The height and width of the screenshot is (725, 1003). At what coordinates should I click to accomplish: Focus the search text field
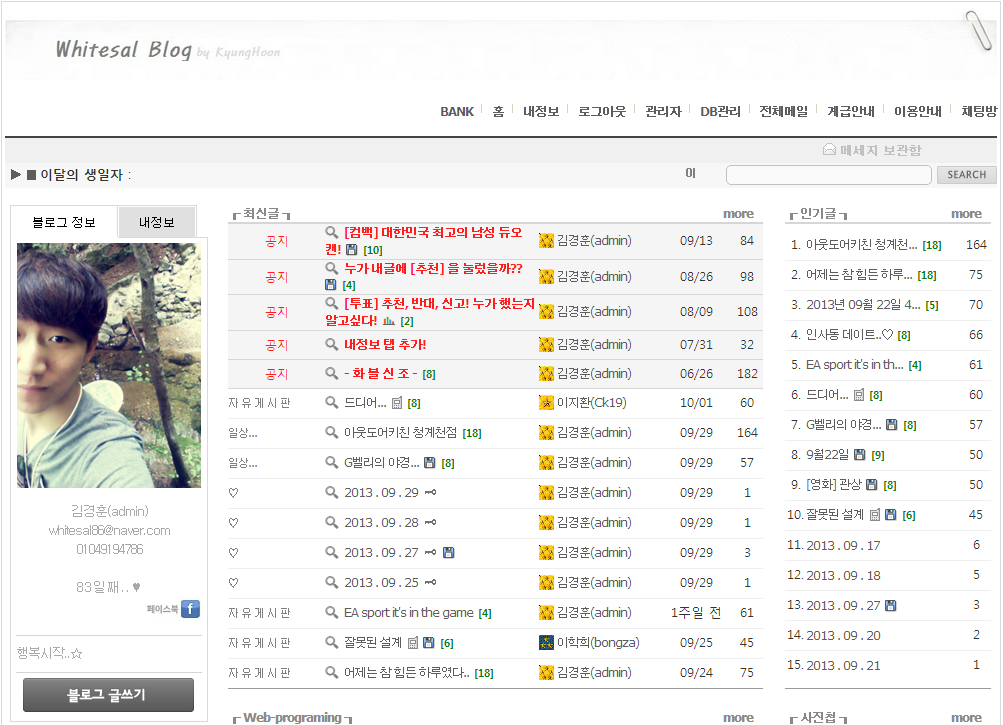pyautogui.click(x=828, y=175)
